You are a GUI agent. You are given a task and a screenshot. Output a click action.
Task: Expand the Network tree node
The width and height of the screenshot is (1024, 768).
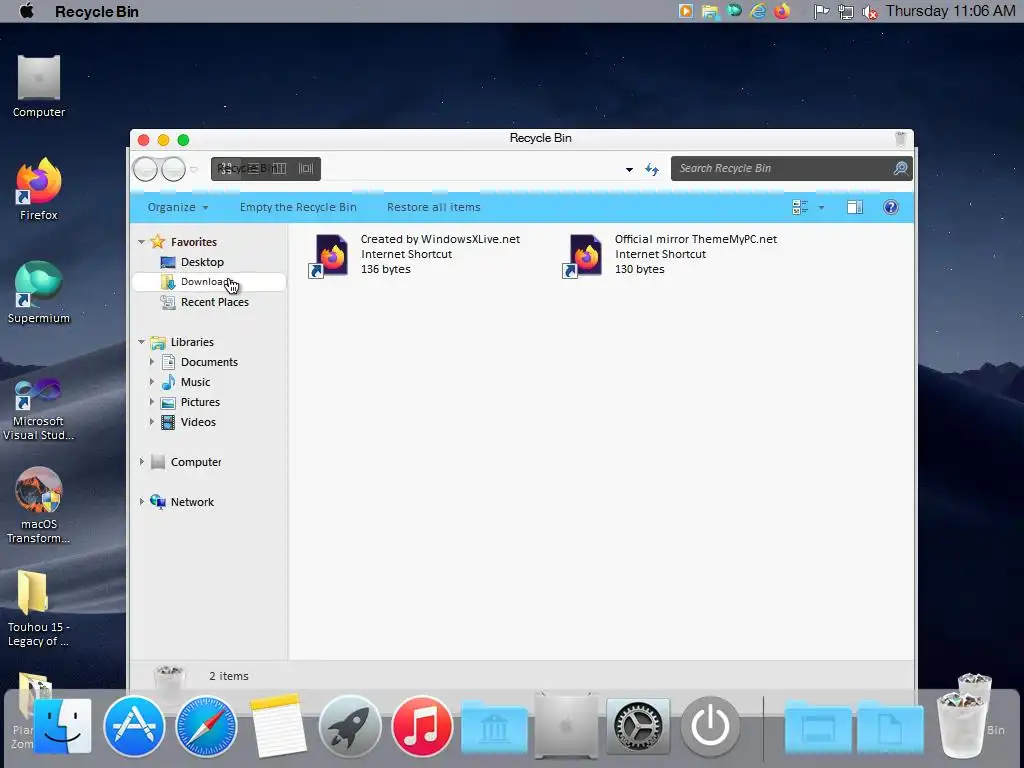coord(141,502)
